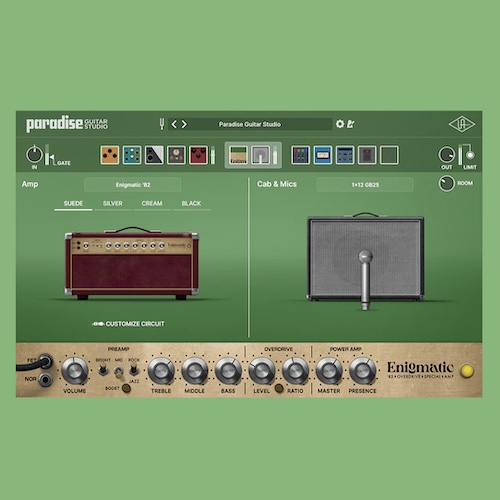Click the MASTER knob
This screenshot has height=500, width=500.
pyautogui.click(x=329, y=370)
